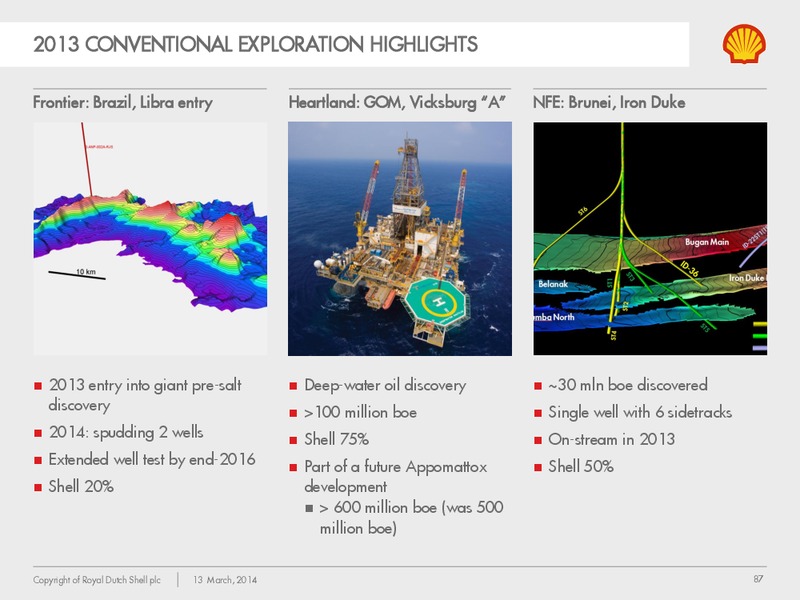Click bullet 'Extended well test by end-2016'
Viewport: 800px width, 600px height.
(152, 460)
